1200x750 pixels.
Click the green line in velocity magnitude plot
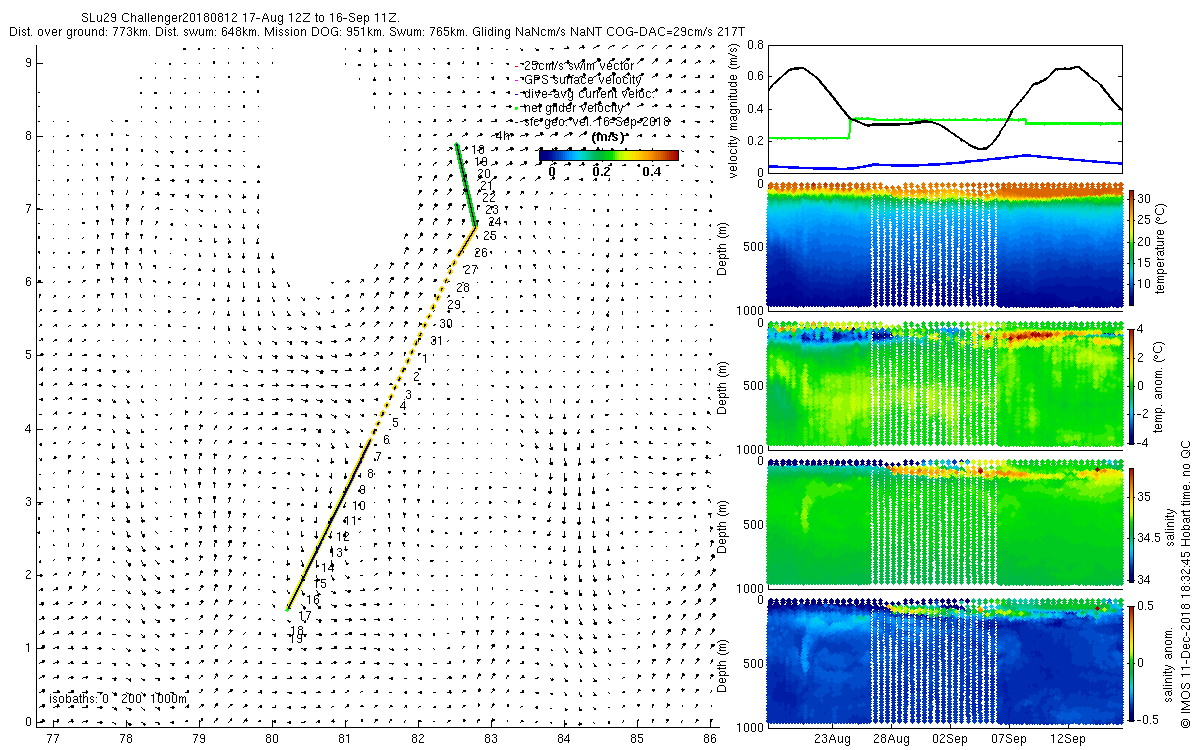point(940,120)
